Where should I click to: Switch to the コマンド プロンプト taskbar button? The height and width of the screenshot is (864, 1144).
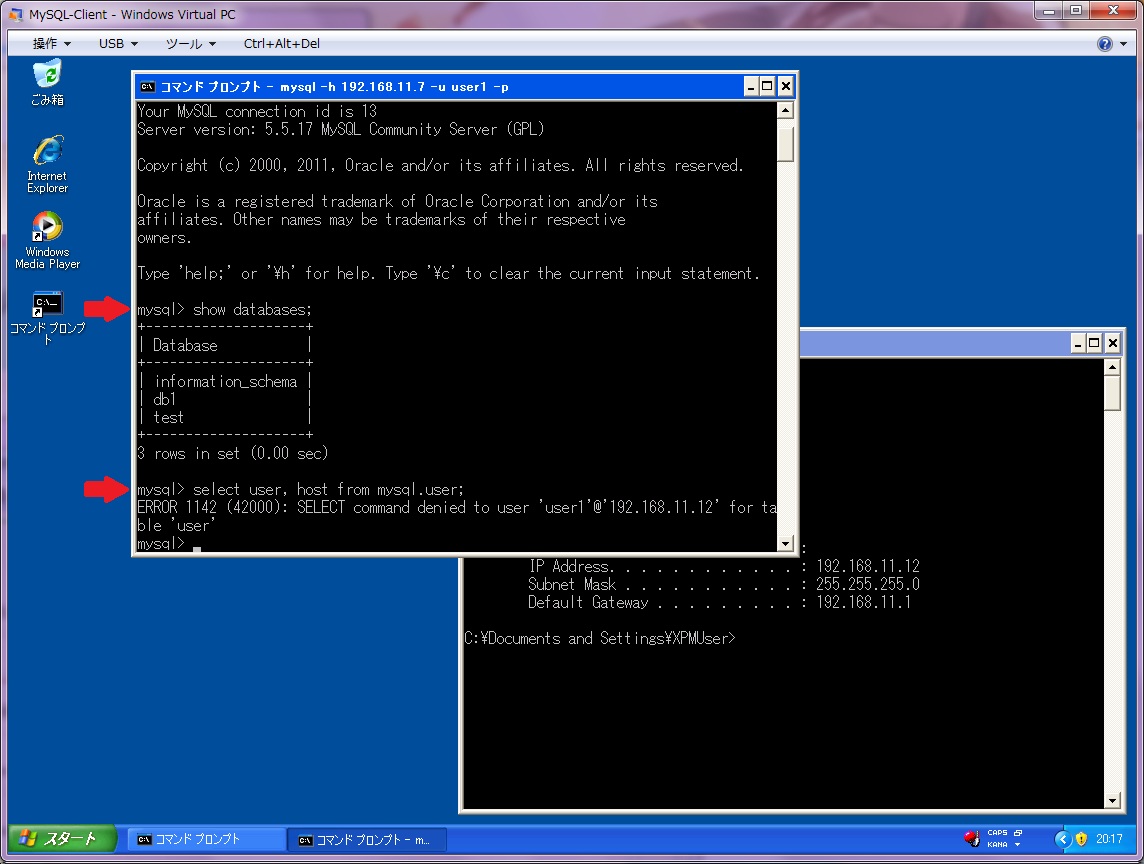pos(206,839)
